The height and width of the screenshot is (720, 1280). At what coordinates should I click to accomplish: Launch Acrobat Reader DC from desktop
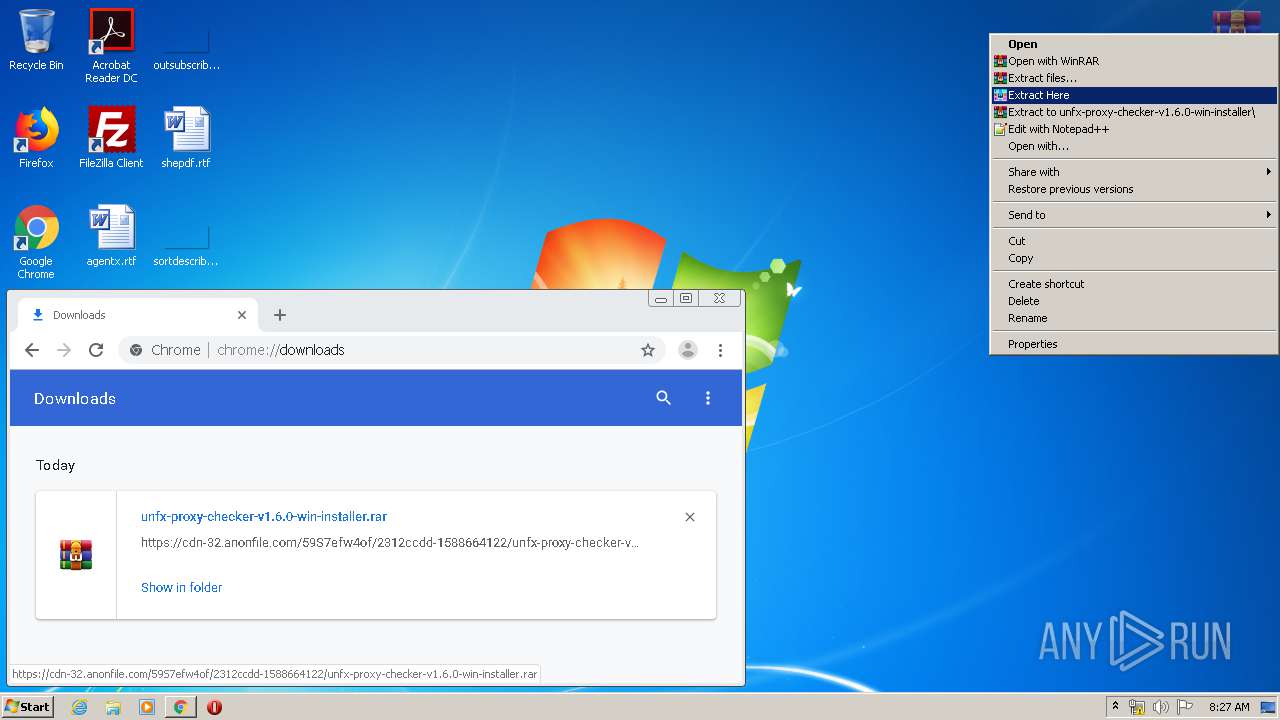click(111, 46)
